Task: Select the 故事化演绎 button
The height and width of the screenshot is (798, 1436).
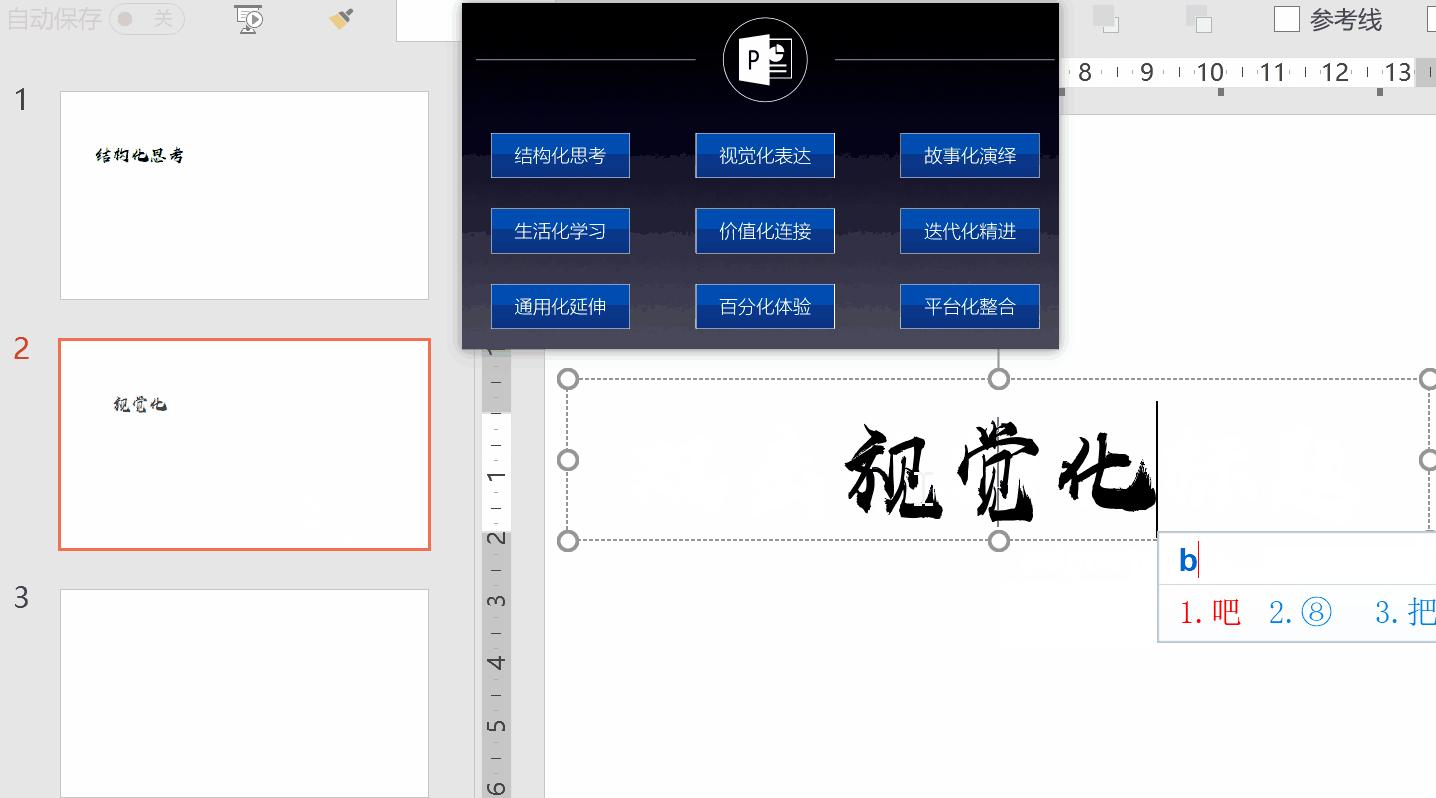Action: 969,155
